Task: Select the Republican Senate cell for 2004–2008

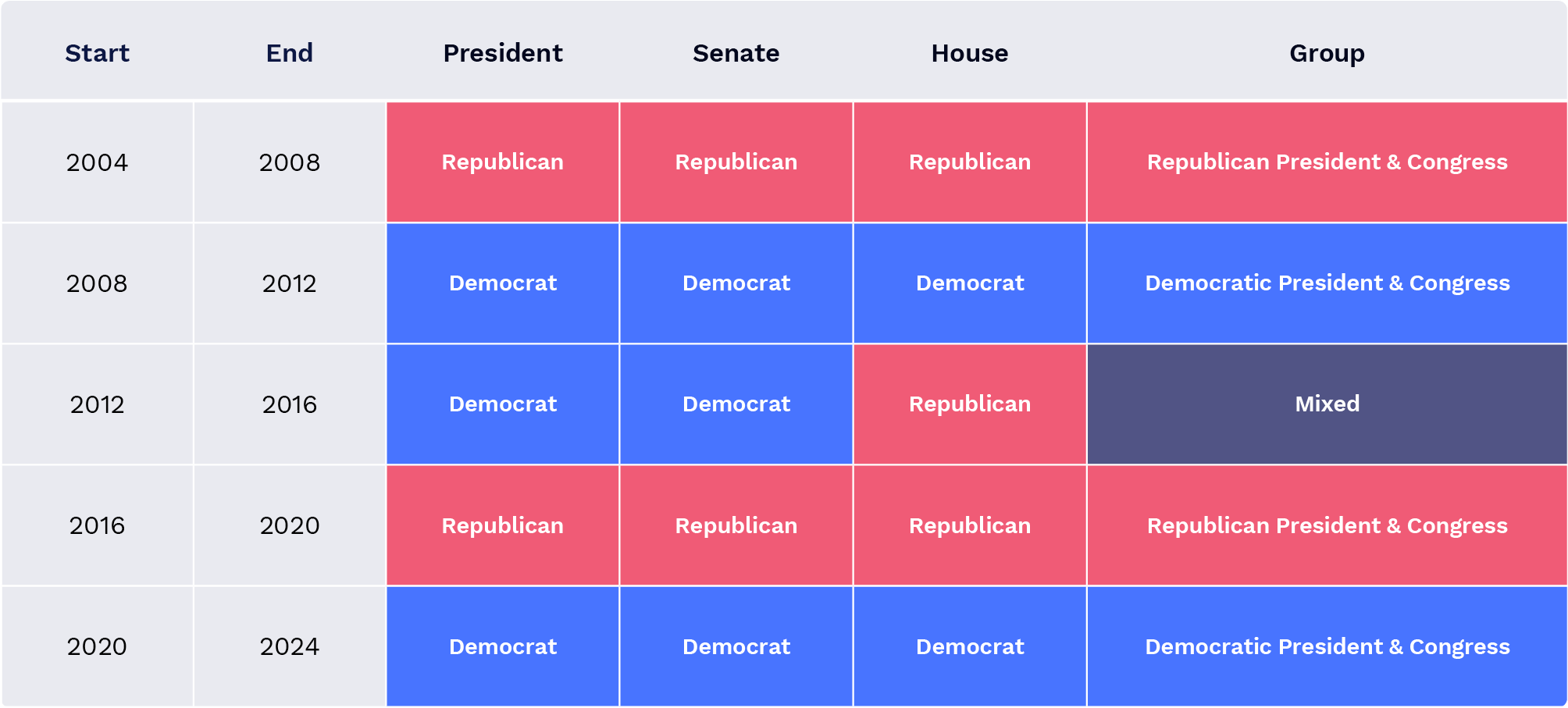Action: [736, 162]
